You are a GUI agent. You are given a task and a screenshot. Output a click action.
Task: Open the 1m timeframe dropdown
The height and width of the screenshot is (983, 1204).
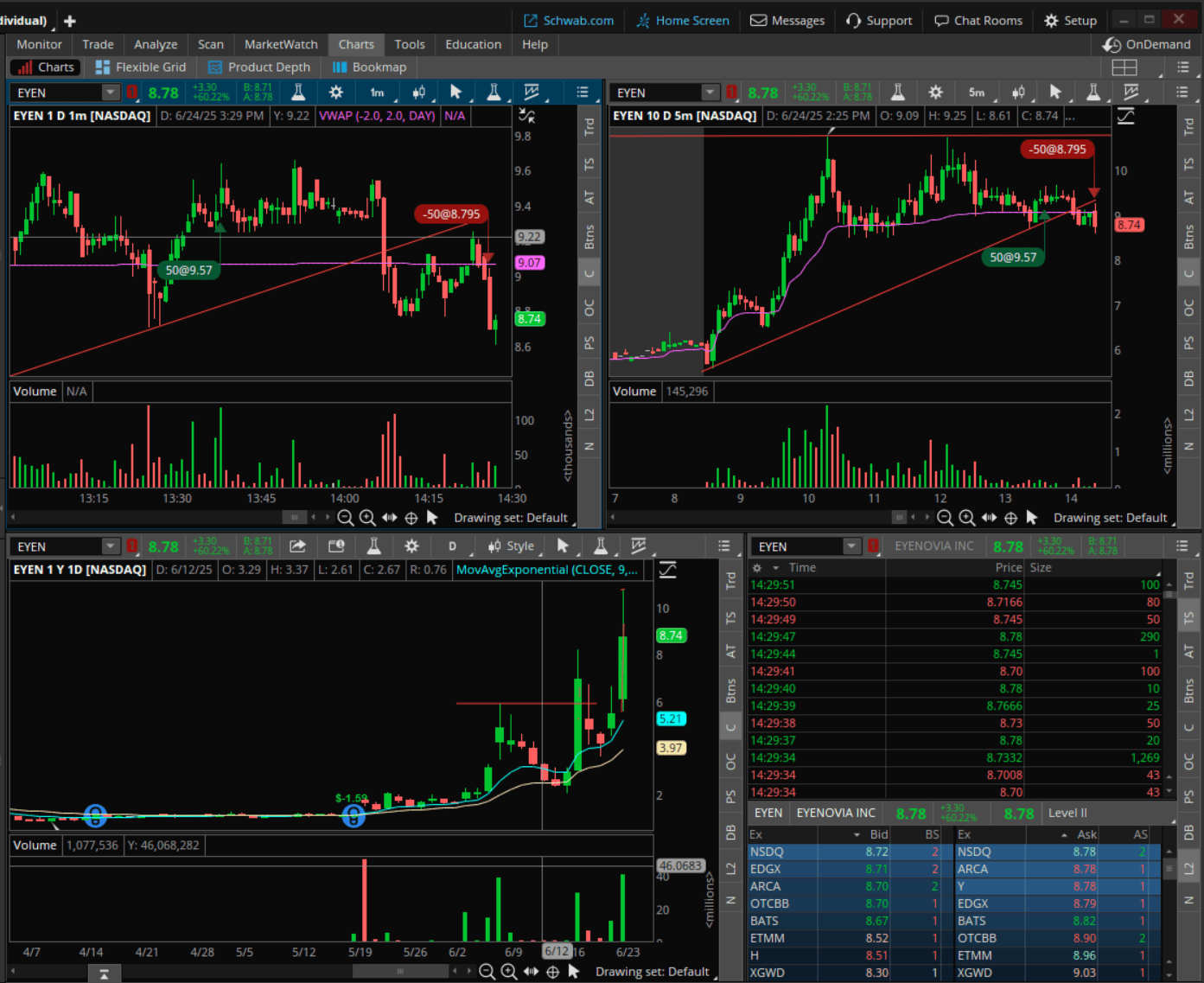[x=378, y=92]
